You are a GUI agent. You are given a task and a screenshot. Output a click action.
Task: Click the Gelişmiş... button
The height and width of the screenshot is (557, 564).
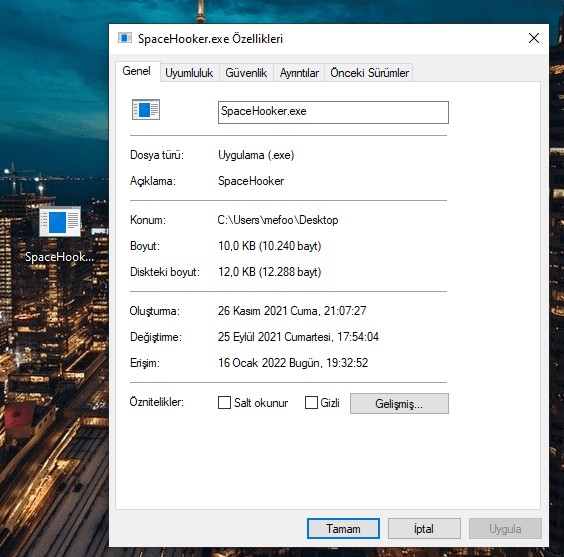point(399,403)
